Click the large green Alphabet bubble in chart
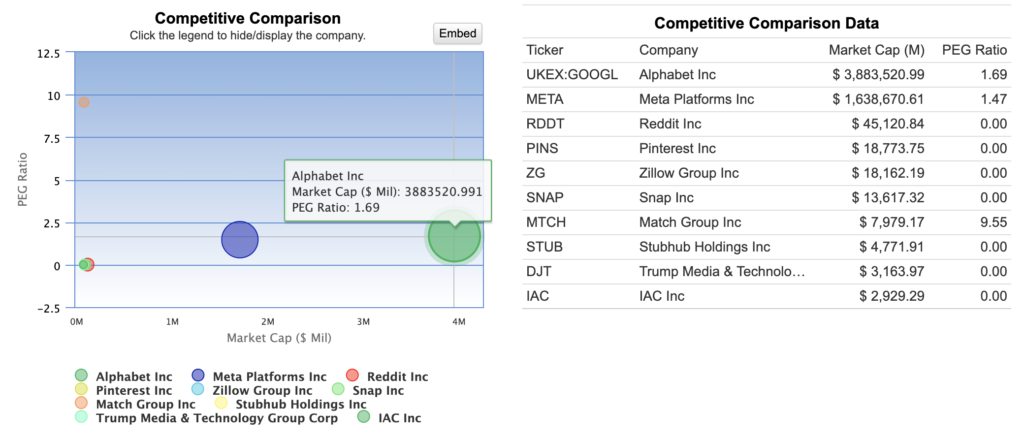Screen dimensions: 1024x441 point(454,237)
